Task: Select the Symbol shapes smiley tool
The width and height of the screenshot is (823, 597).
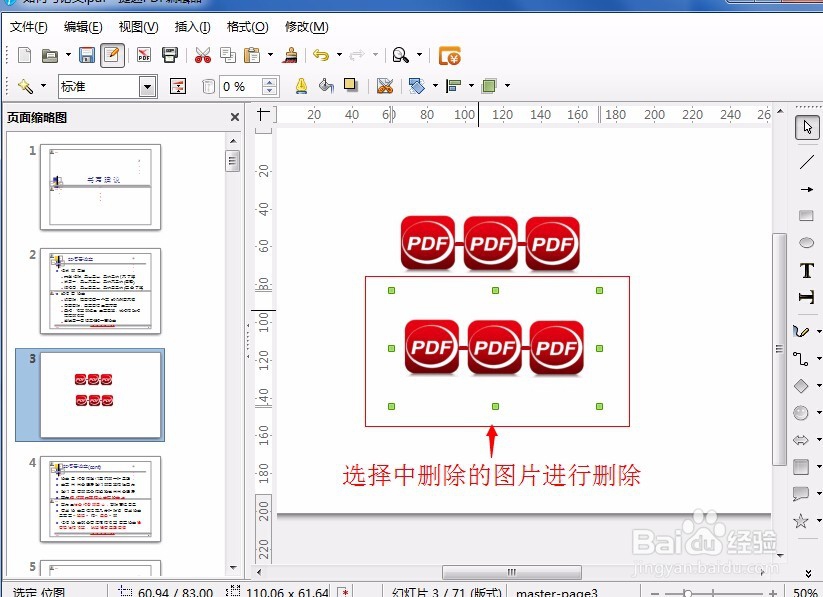Action: 801,413
